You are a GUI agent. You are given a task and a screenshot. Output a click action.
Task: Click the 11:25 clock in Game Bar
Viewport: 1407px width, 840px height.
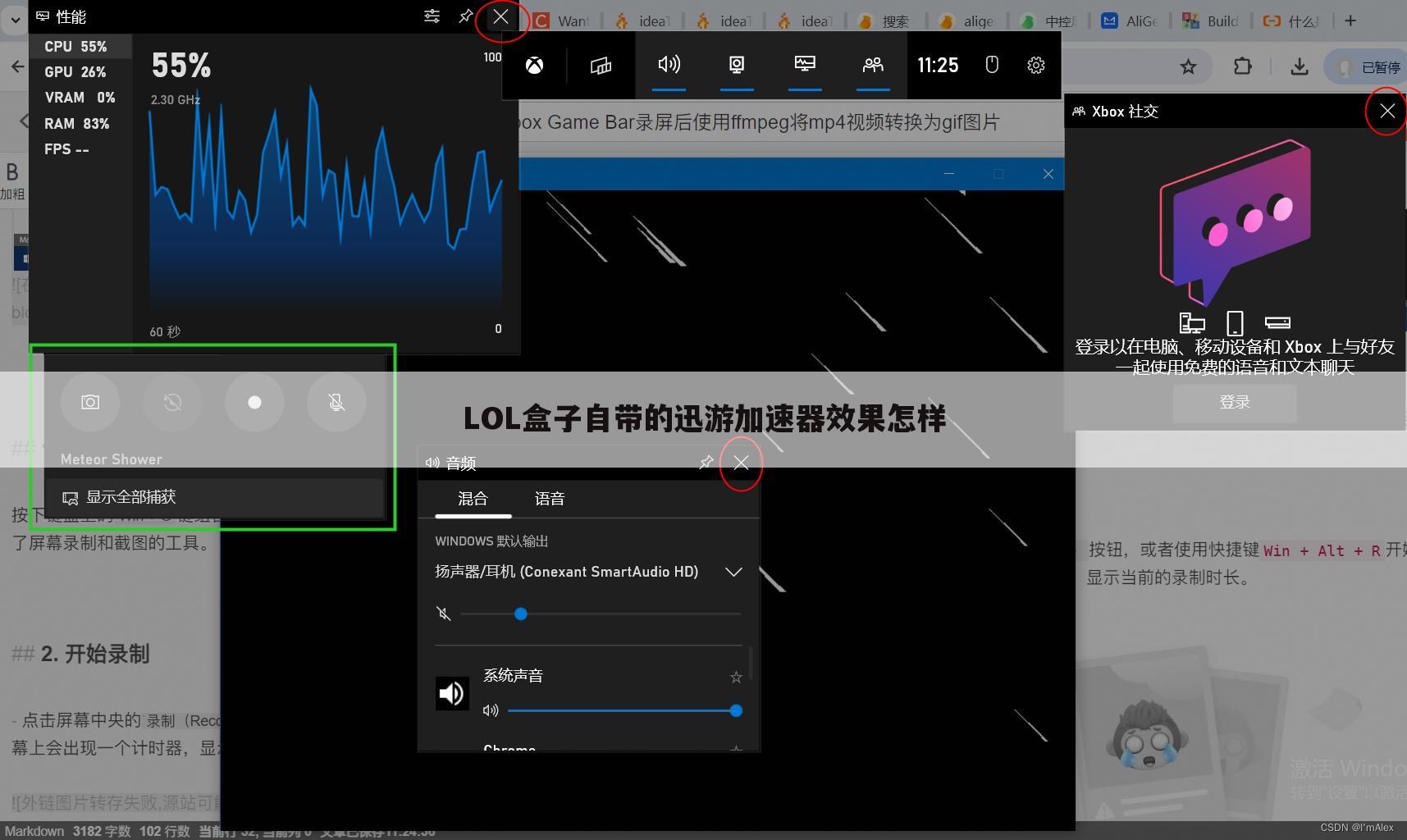tap(938, 66)
